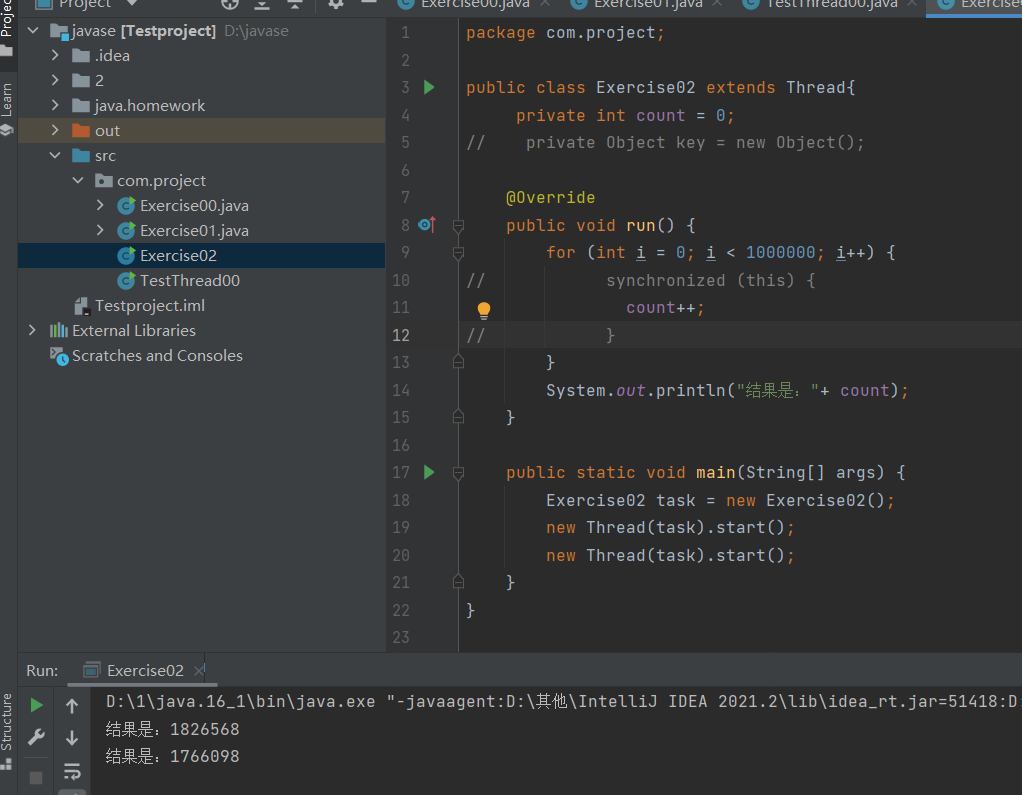Fold the main method at line 17
Screen dimensions: 1022x795
point(458,473)
